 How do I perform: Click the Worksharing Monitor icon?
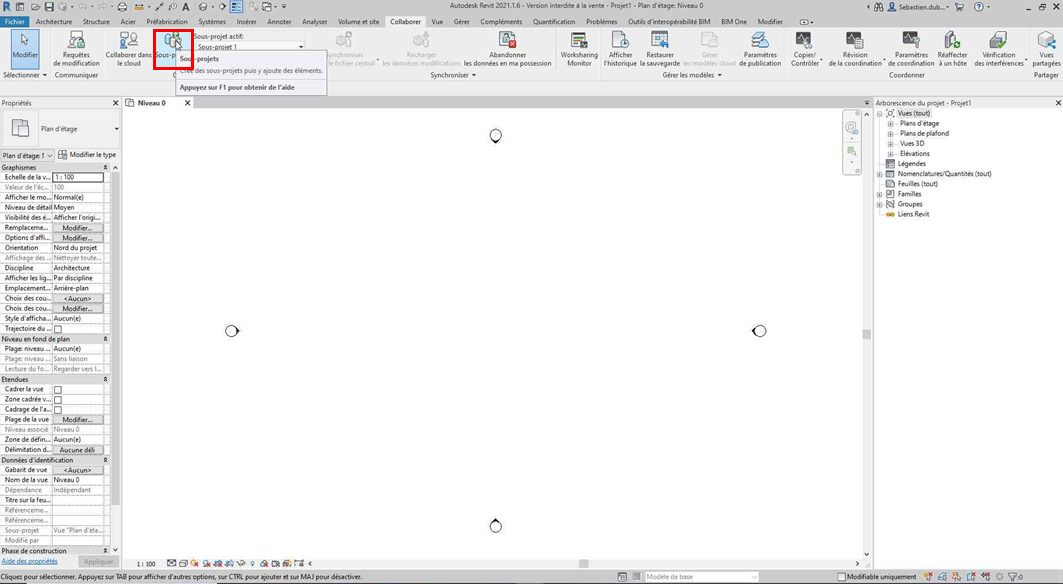point(579,41)
